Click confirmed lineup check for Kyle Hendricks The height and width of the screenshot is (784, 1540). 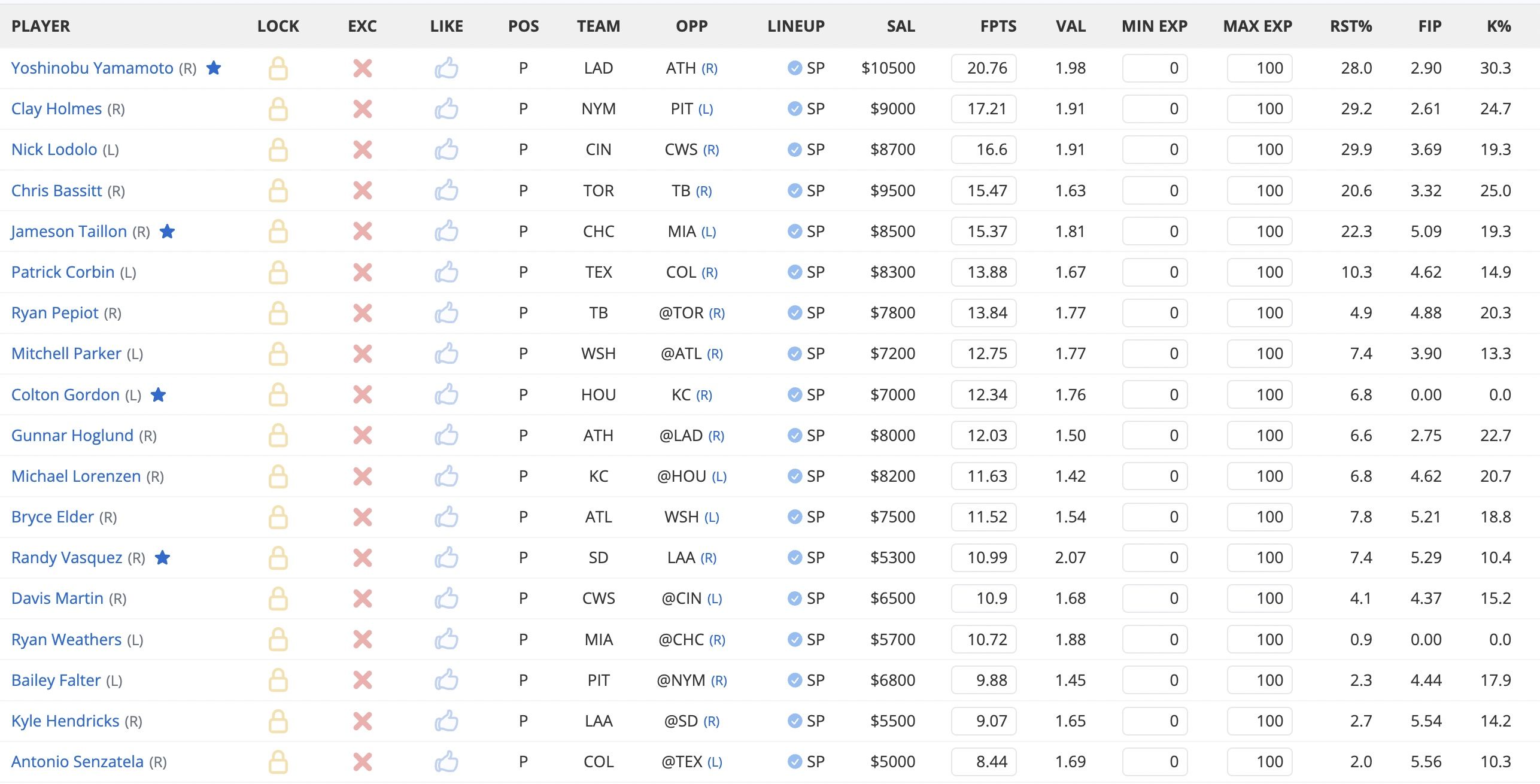pyautogui.click(x=795, y=721)
